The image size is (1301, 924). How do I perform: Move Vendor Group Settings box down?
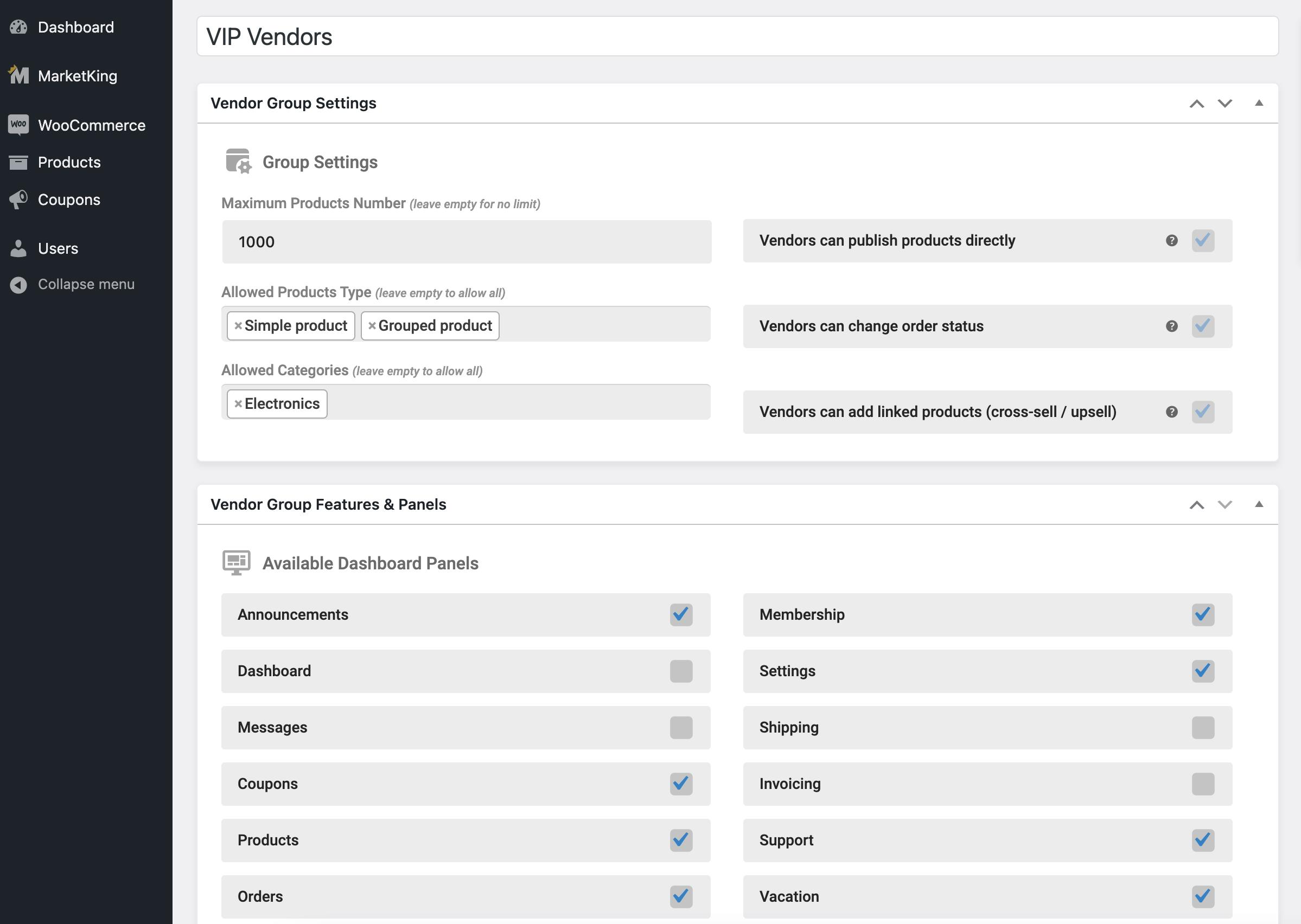(1225, 104)
